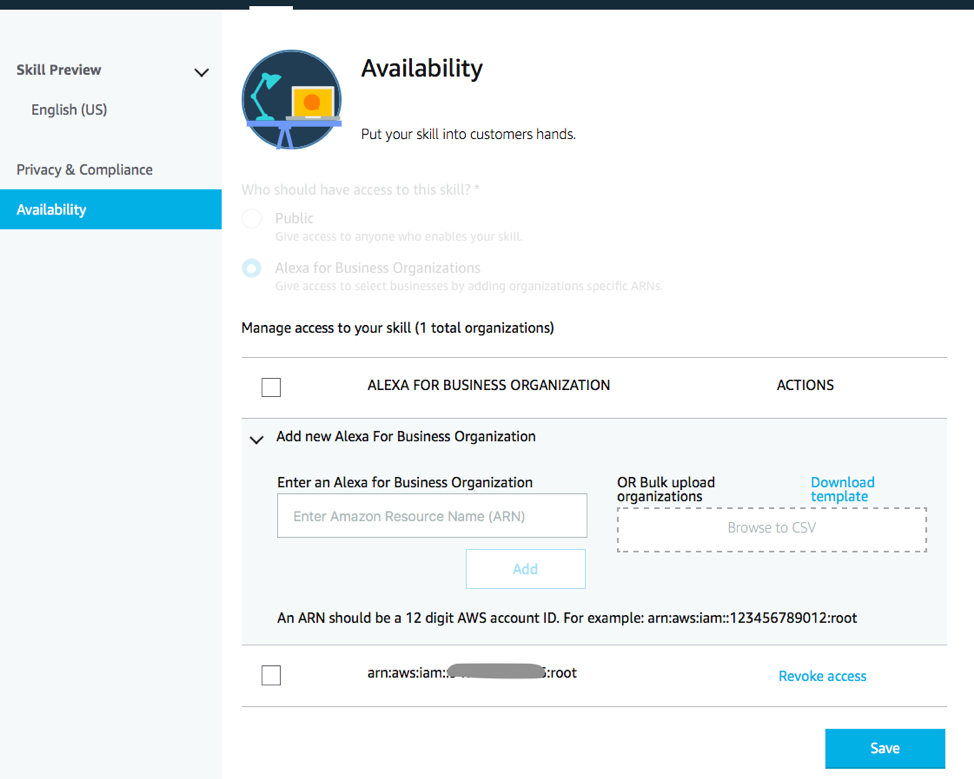Choose the Alexa for Business Organizations radio
974x779 pixels.
click(252, 268)
